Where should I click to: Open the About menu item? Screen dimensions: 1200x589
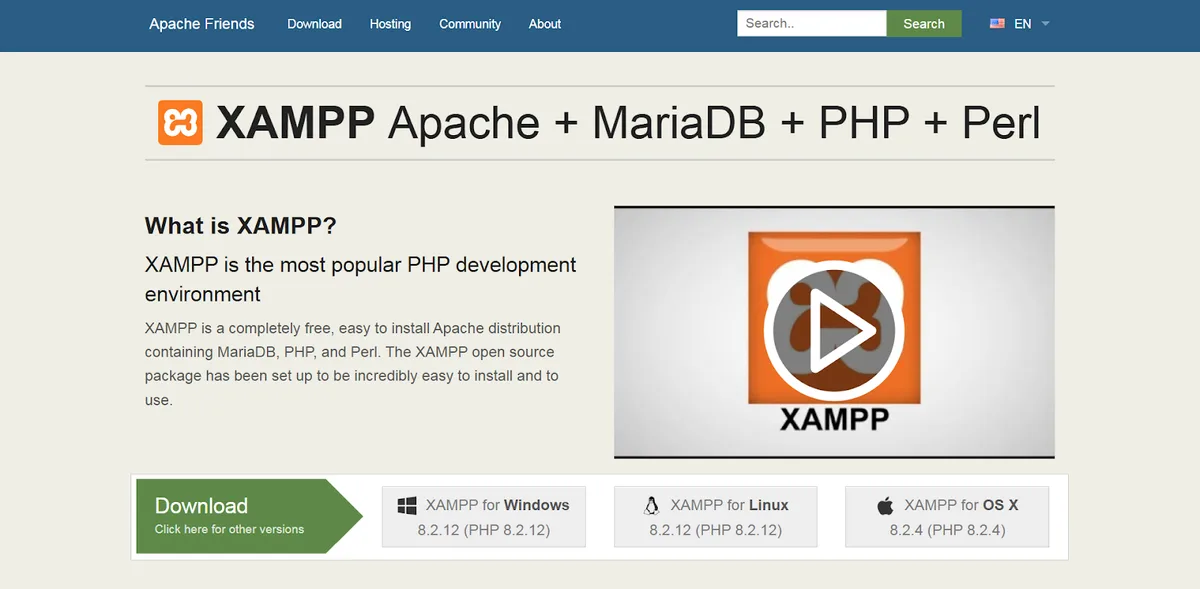(x=545, y=24)
